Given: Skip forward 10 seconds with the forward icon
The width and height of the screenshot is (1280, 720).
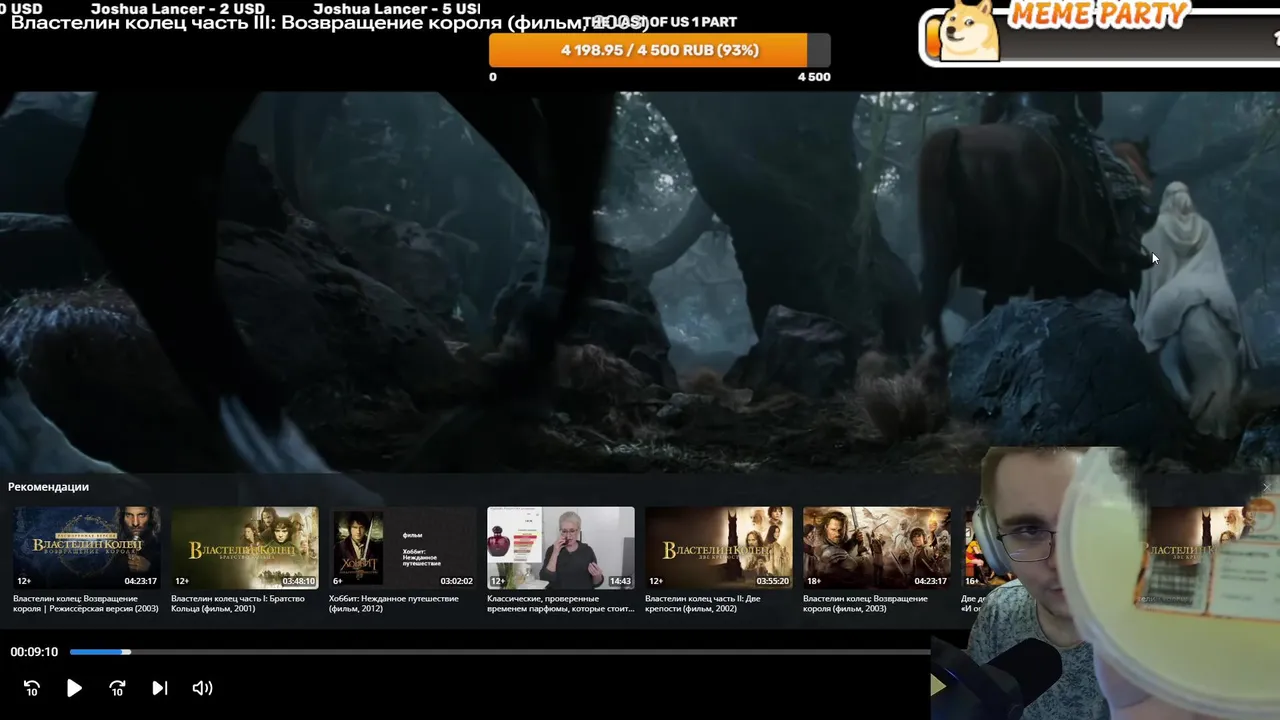Looking at the screenshot, I should 117,688.
